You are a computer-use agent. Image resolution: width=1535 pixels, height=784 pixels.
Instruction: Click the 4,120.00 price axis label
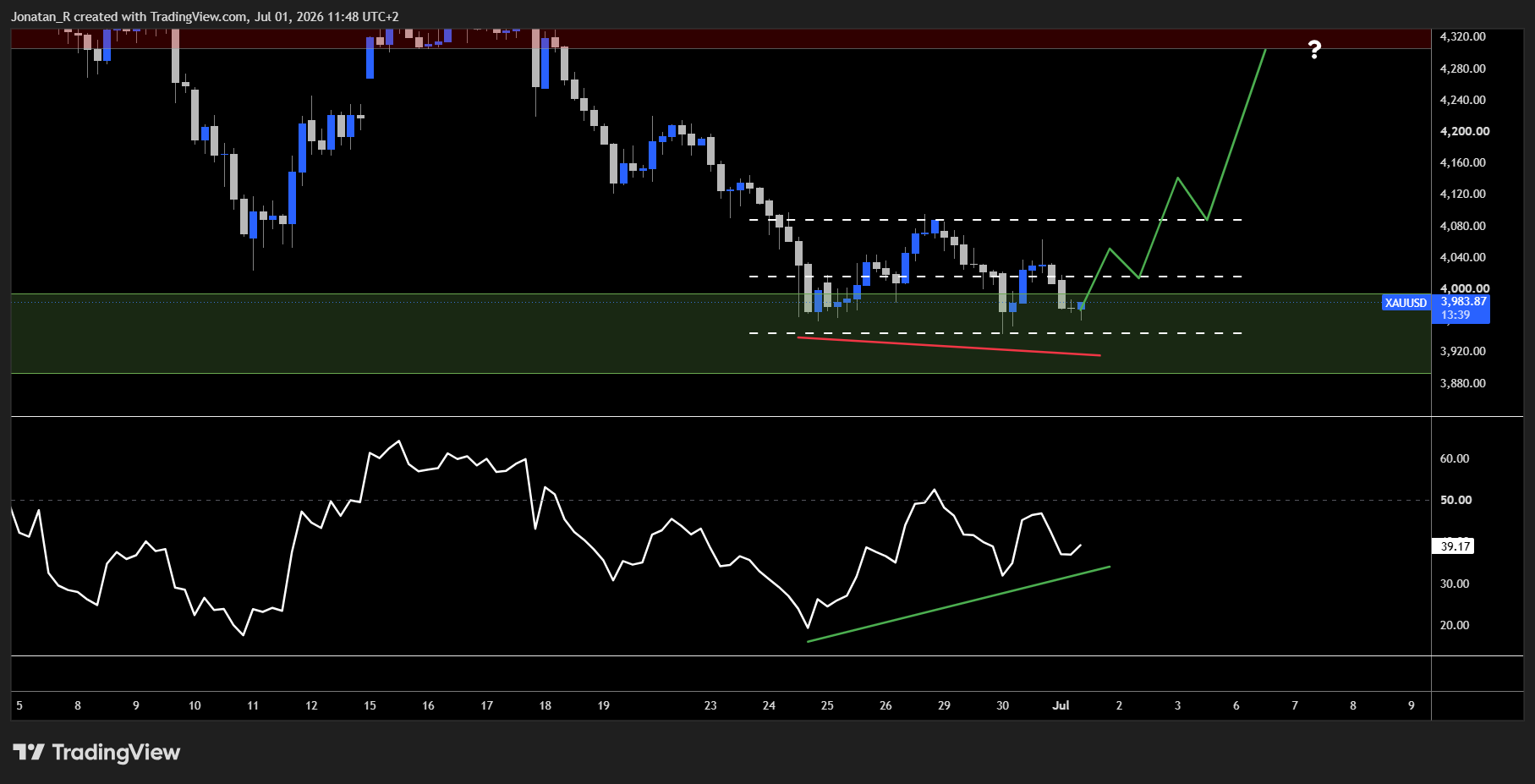click(1462, 194)
